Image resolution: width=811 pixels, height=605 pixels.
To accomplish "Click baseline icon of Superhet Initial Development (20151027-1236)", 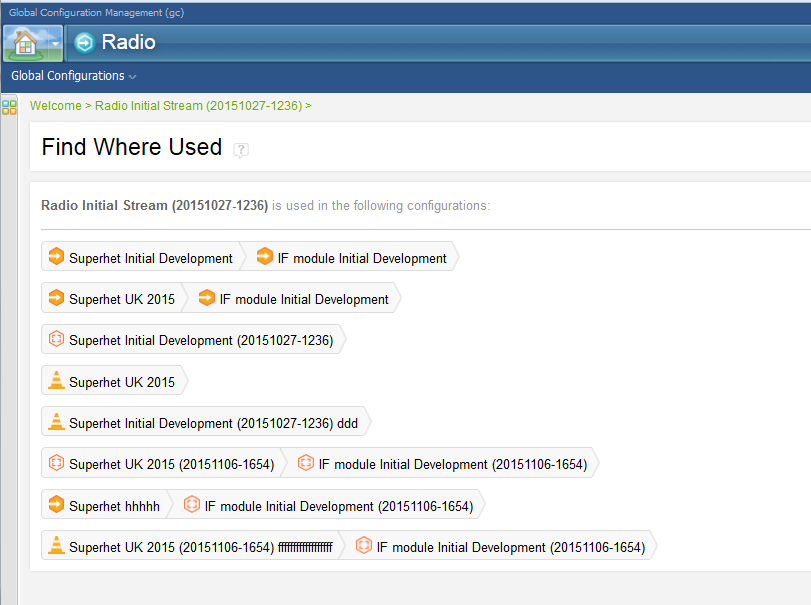I will (57, 340).
